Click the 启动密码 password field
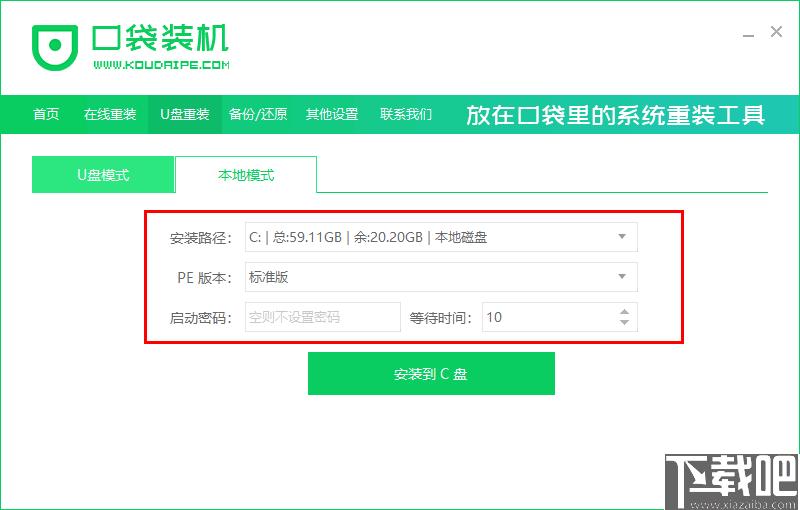The image size is (800, 510). 323,317
